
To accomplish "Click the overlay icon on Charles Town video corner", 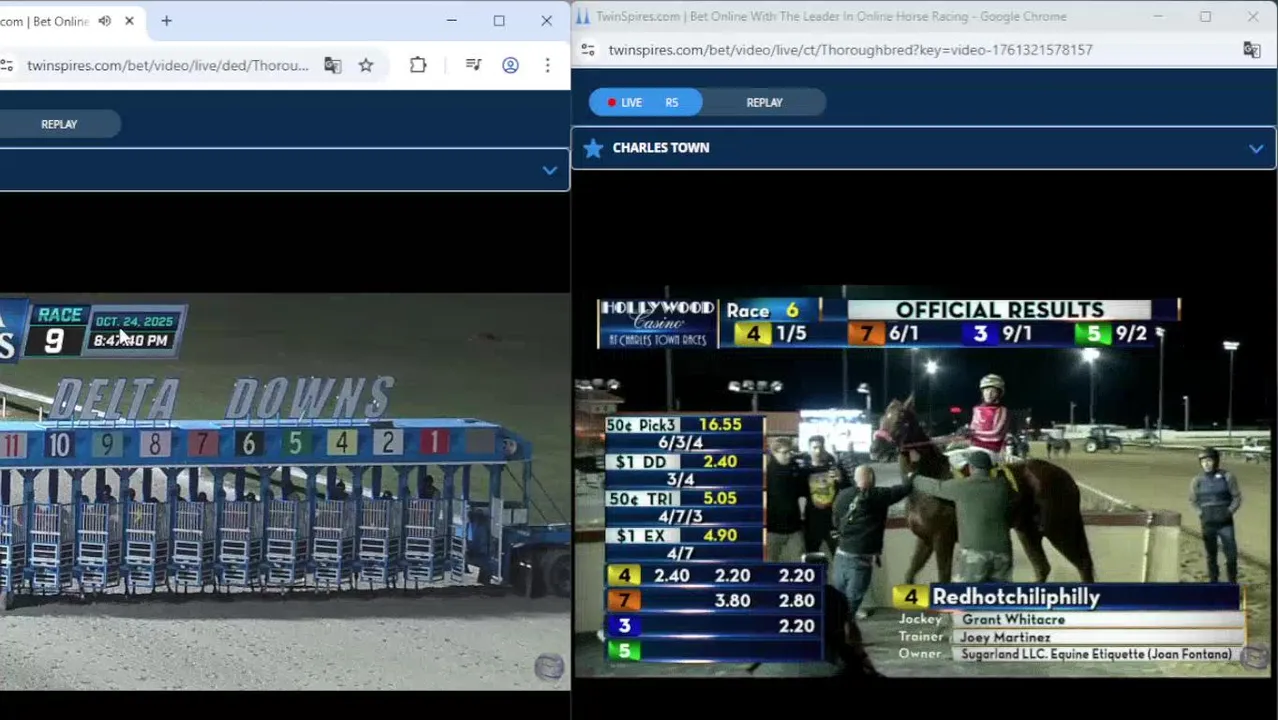I will point(1254,656).
